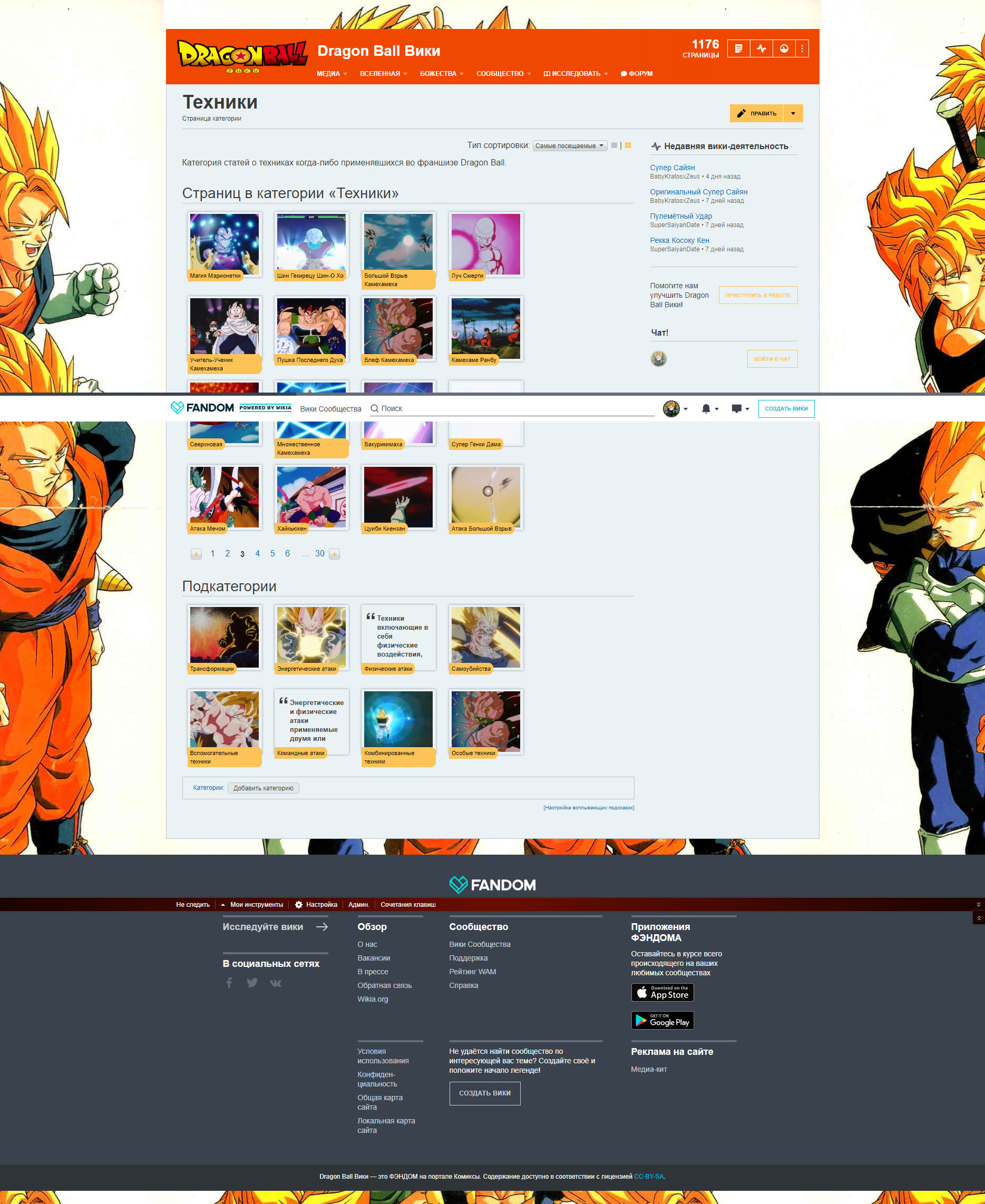Open the Facebook social icon

click(x=229, y=983)
